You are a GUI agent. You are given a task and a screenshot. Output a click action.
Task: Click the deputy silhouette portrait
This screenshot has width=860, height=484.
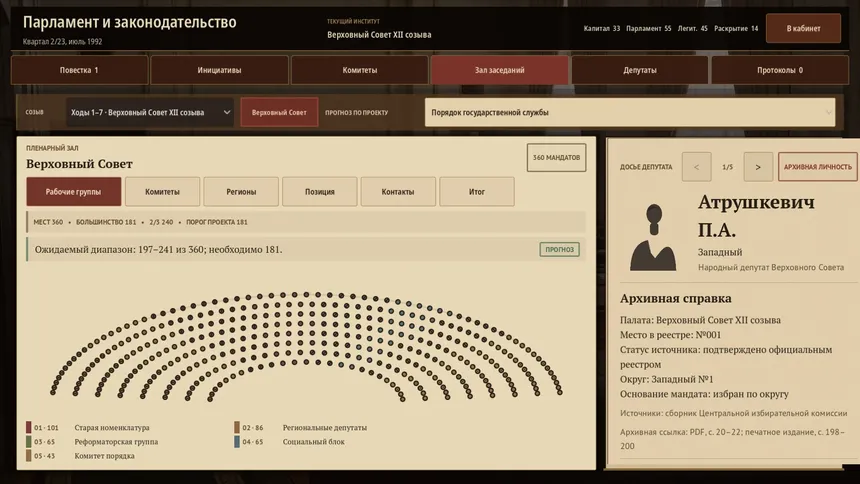[653, 237]
